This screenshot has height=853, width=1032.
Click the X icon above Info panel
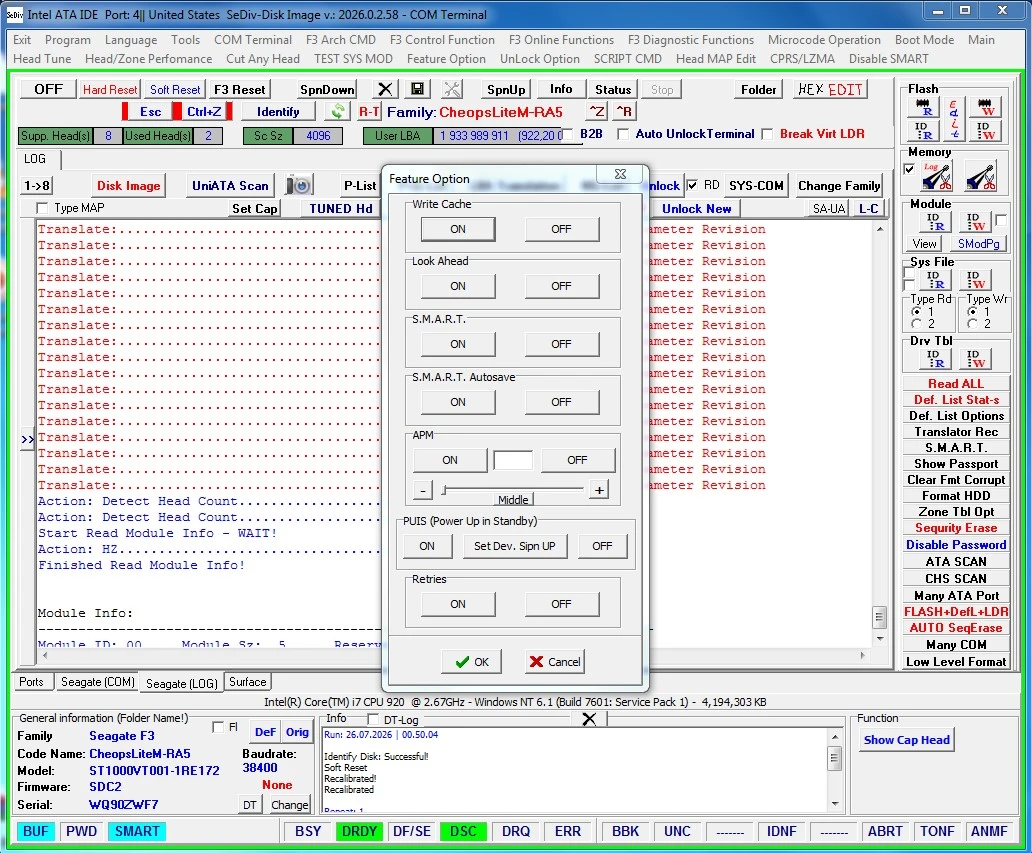click(x=589, y=719)
